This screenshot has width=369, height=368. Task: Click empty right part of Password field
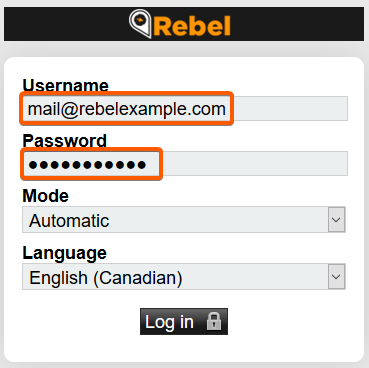255,163
